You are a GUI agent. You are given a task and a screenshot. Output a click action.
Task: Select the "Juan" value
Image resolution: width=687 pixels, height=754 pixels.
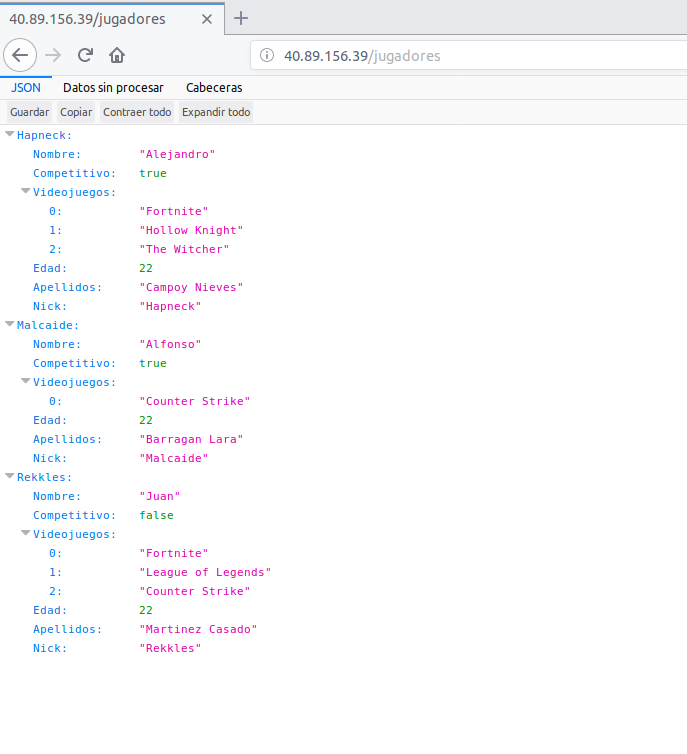160,496
